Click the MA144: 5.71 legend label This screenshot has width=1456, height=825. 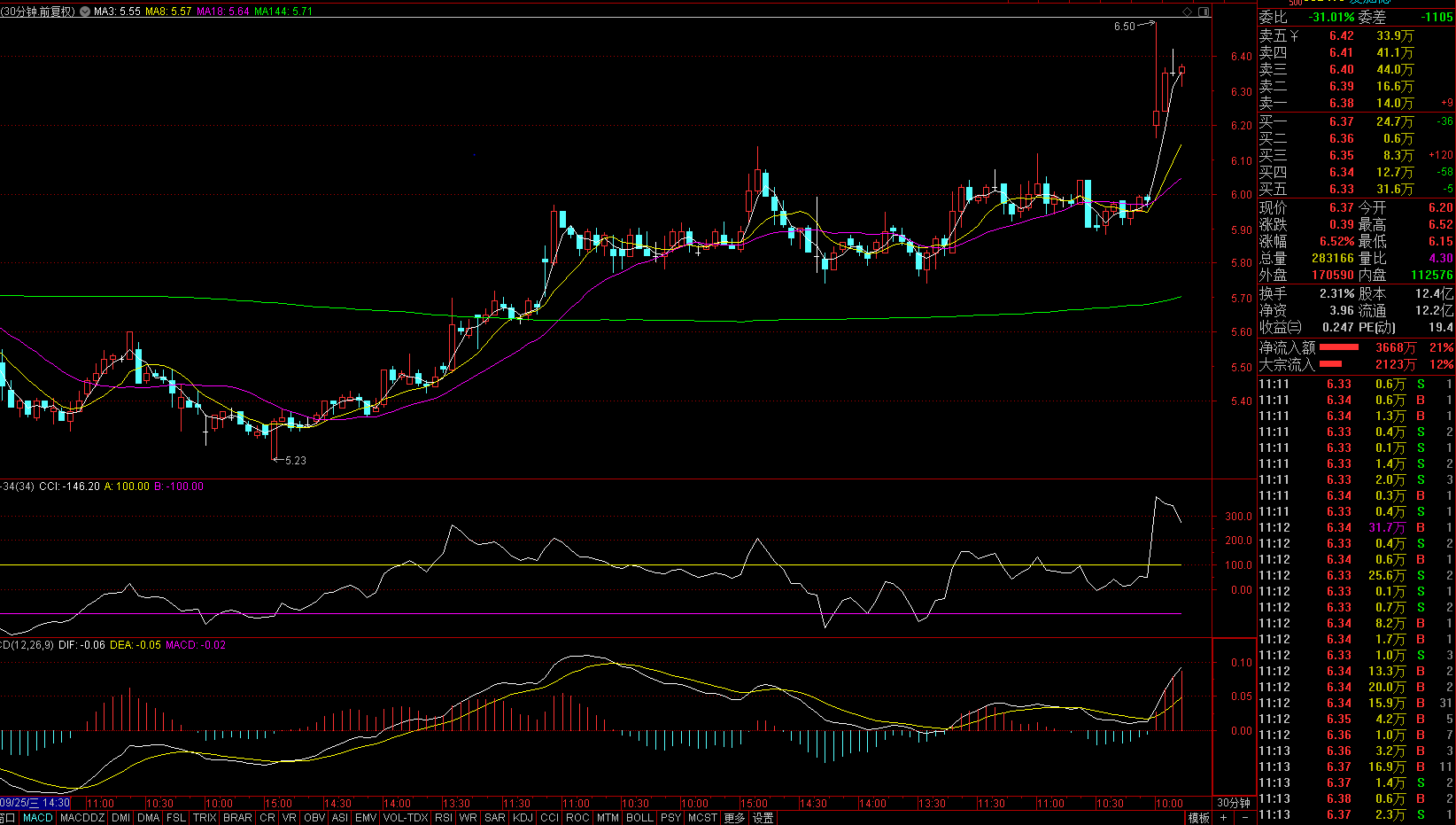[x=283, y=12]
